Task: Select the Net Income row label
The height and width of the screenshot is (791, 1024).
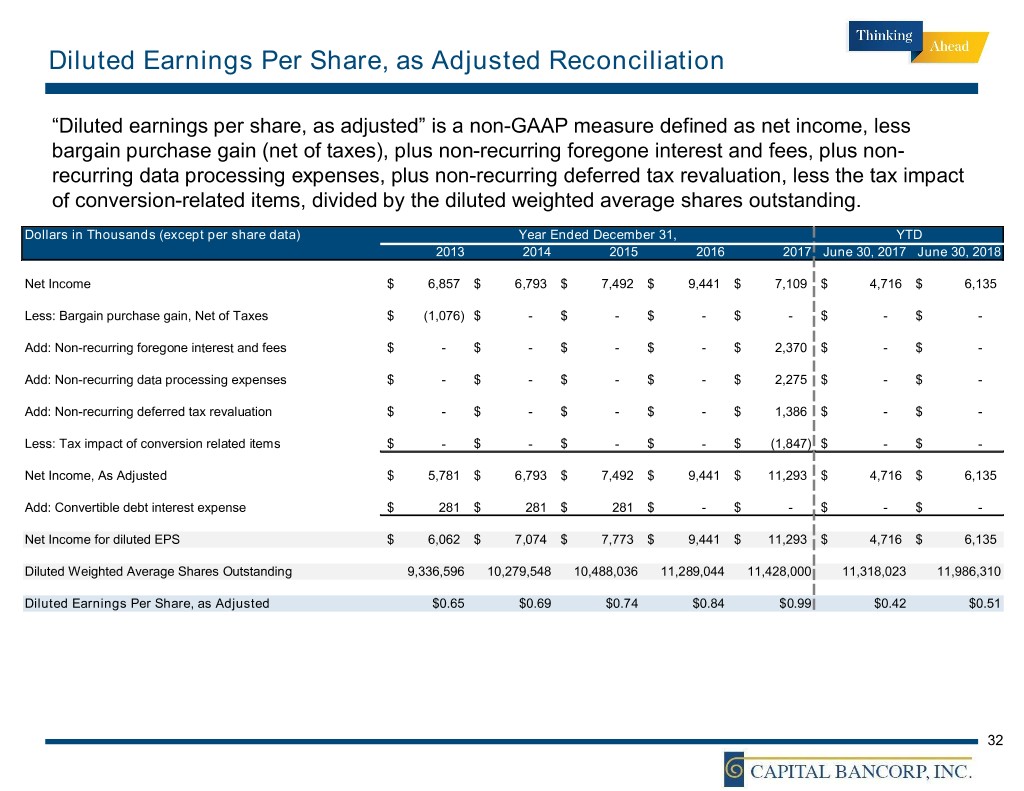Action: [57, 284]
